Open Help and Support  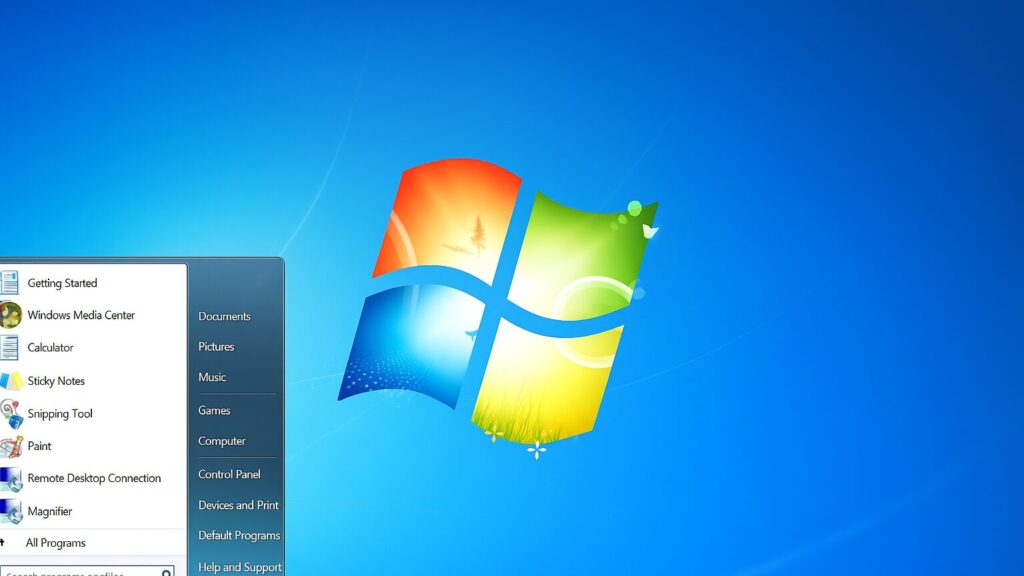click(240, 567)
